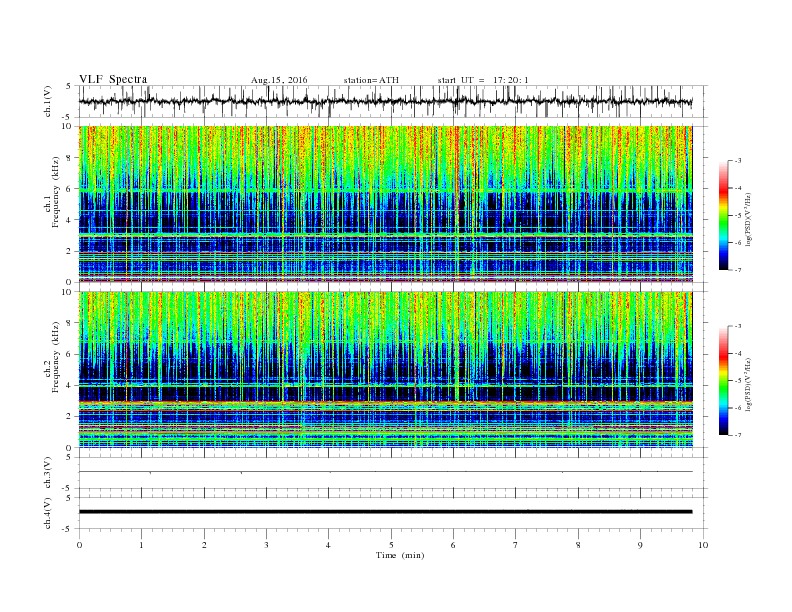Click the "3" tick on Time axis

pyautogui.click(x=266, y=545)
